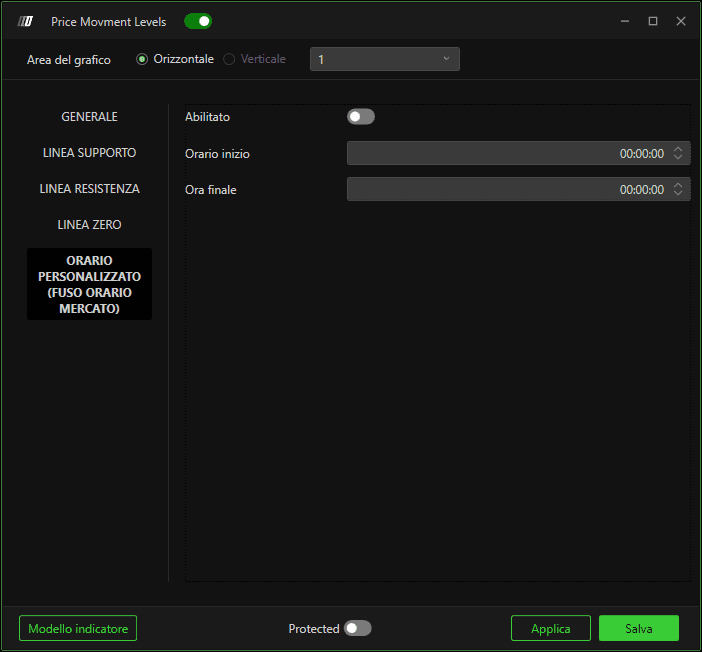Click the Salva button
This screenshot has height=652, width=702.
pos(639,628)
